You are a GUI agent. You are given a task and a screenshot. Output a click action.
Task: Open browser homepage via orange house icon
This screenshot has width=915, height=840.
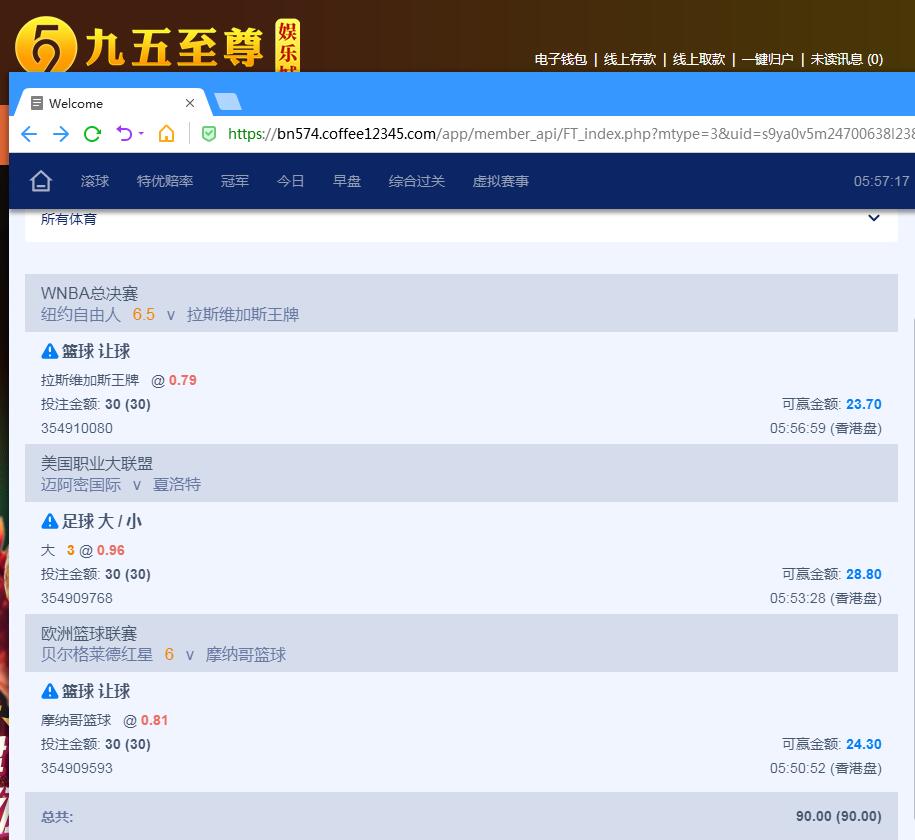pyautogui.click(x=166, y=134)
